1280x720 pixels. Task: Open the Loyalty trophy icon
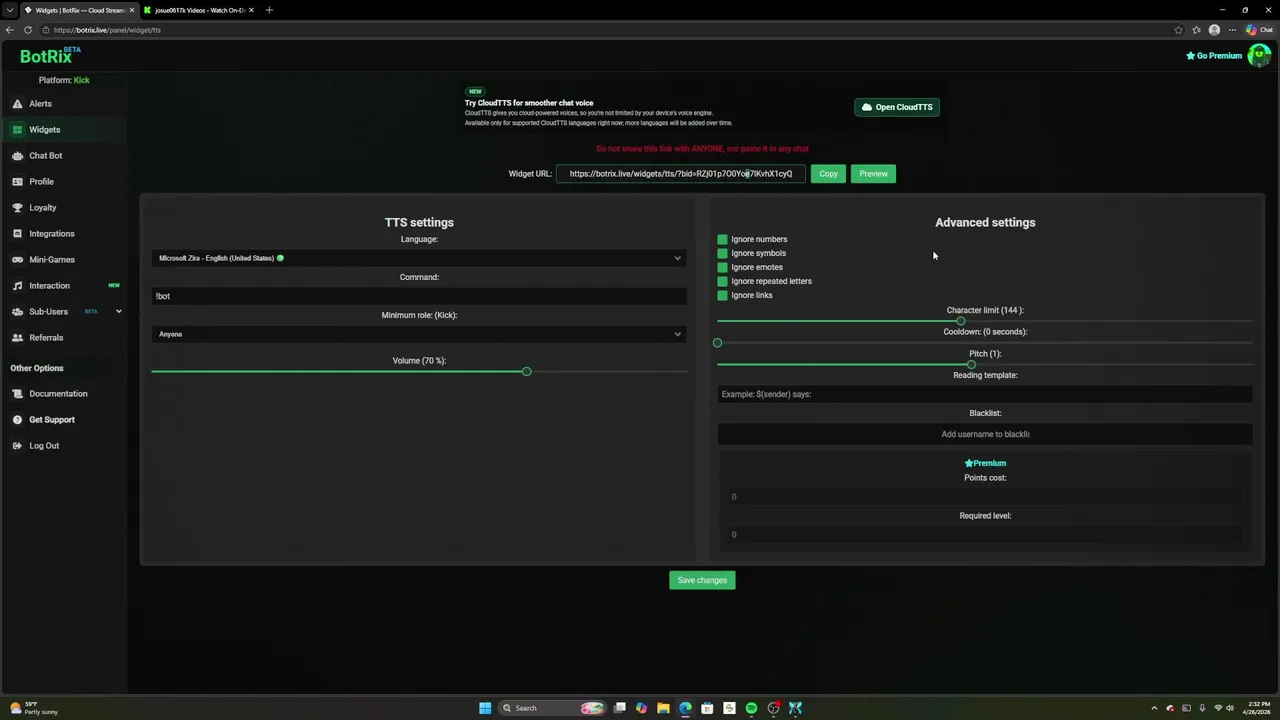17,208
